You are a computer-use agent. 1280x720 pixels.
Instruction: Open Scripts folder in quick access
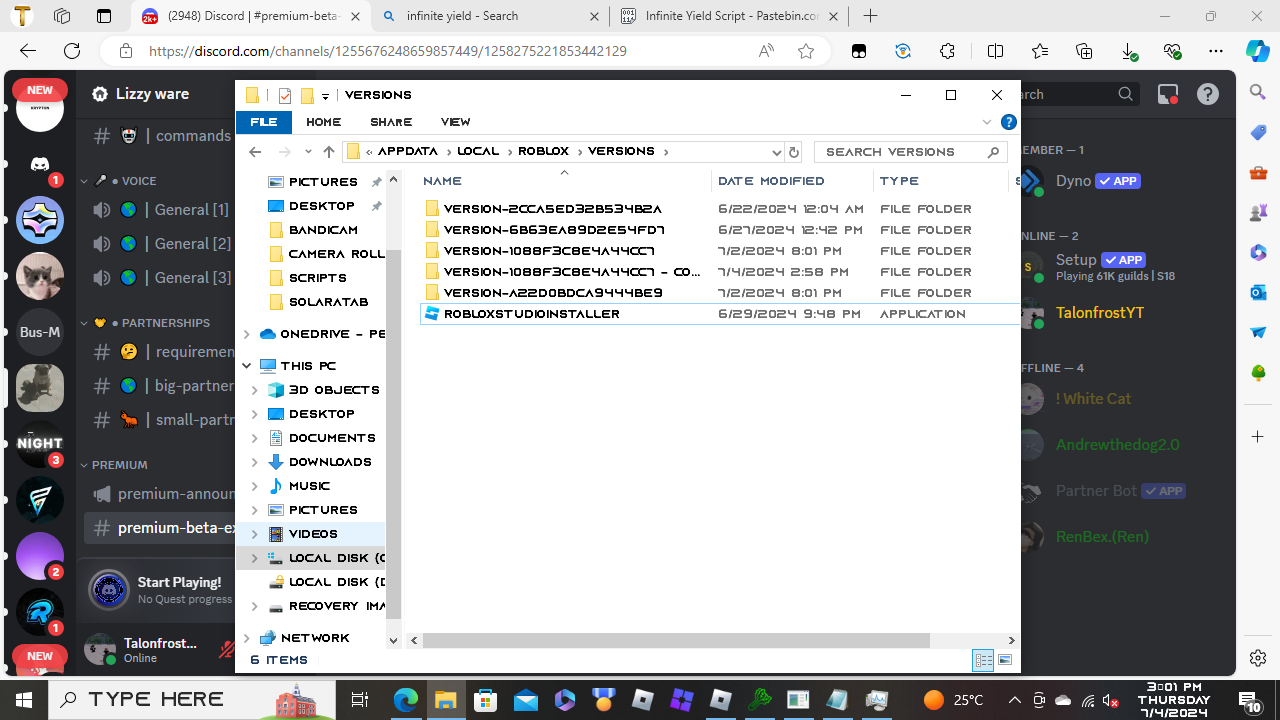tap(318, 278)
